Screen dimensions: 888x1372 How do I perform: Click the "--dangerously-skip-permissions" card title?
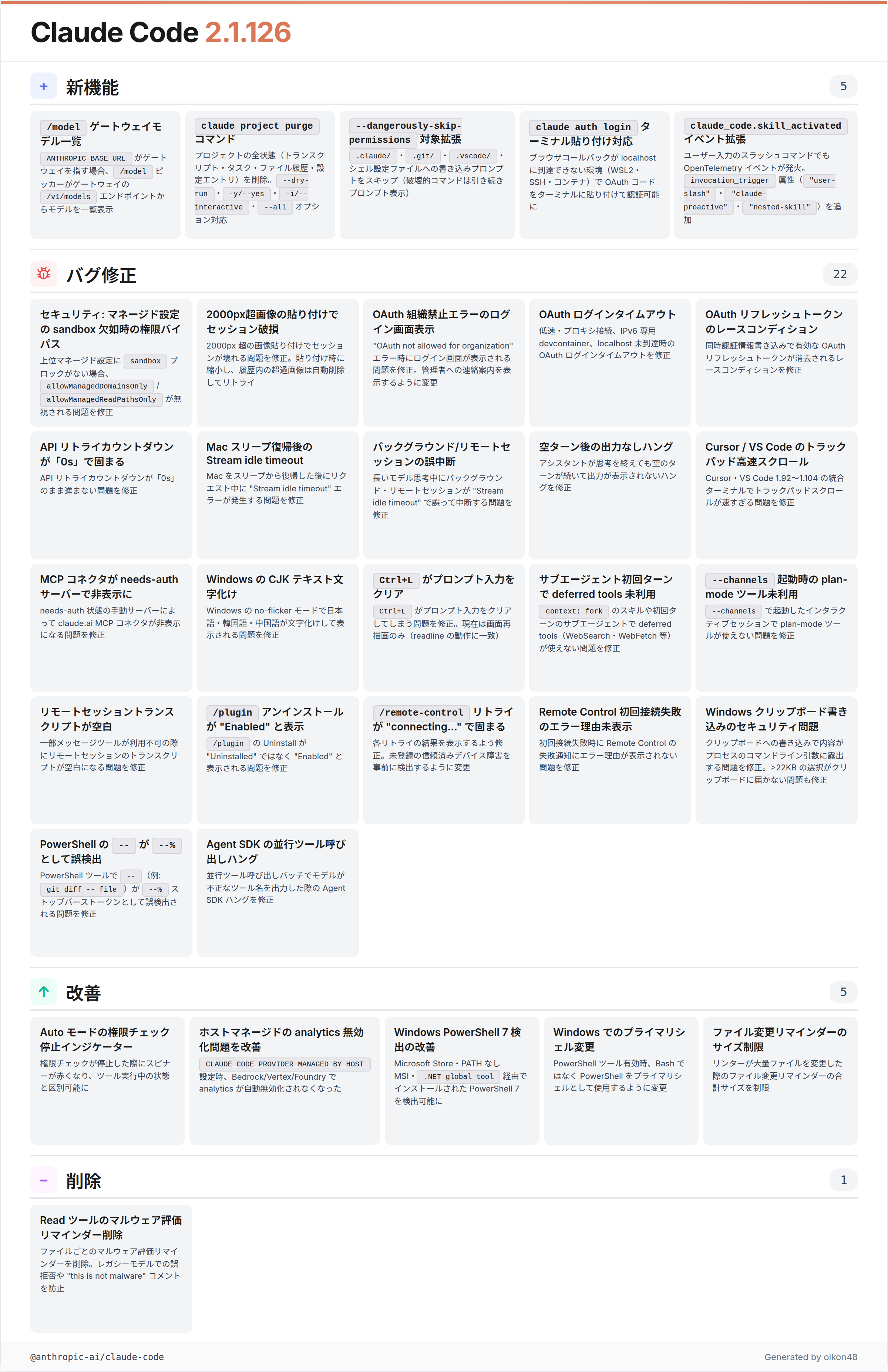click(406, 132)
